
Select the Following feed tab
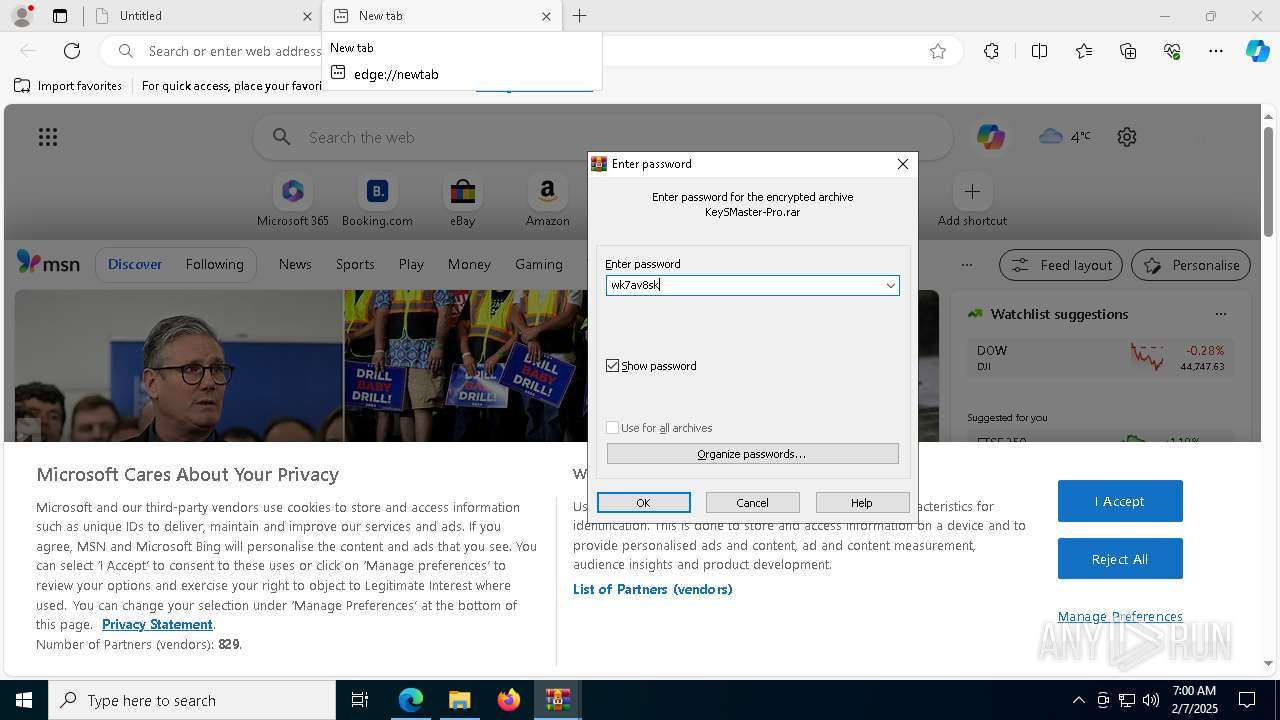click(x=215, y=265)
